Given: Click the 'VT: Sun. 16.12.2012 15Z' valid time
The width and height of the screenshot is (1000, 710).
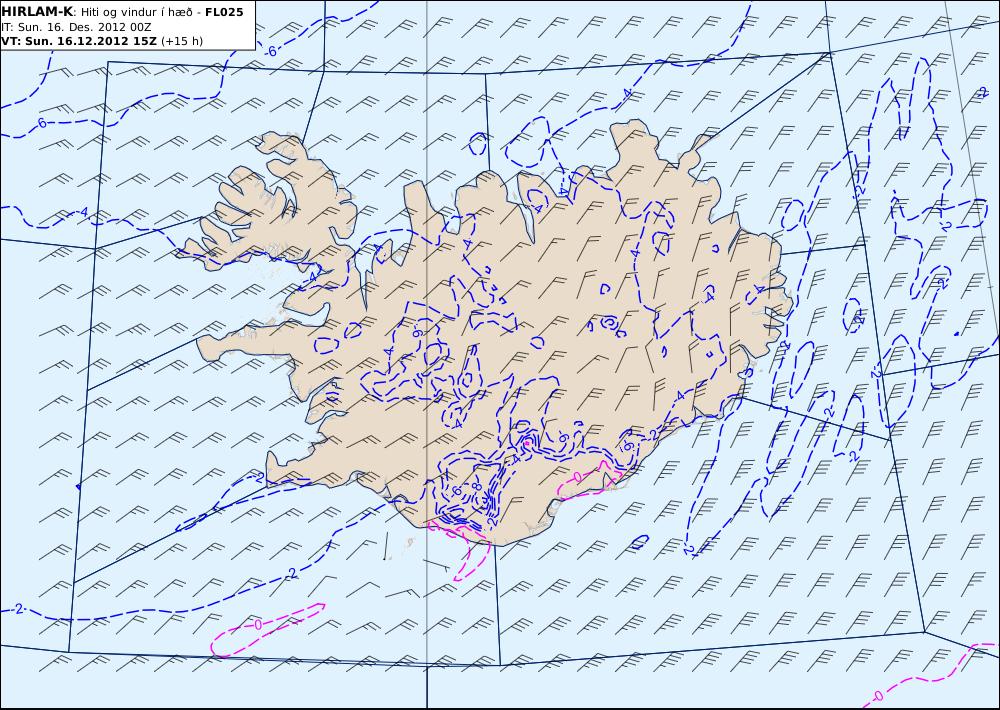Looking at the screenshot, I should [79, 41].
